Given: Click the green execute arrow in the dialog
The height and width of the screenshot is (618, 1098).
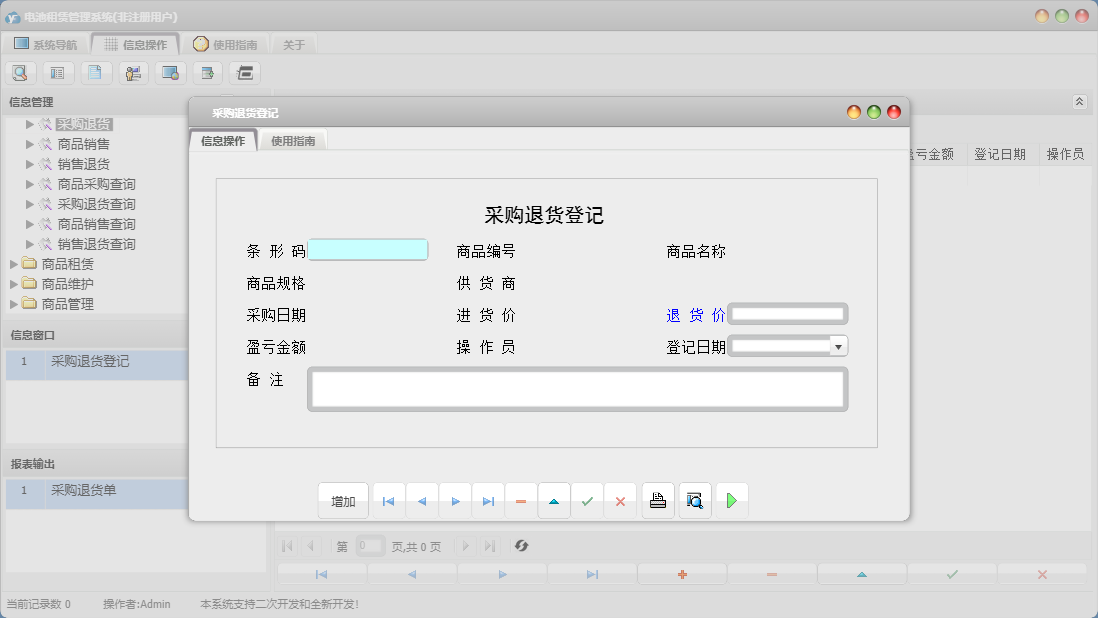Looking at the screenshot, I should 731,500.
